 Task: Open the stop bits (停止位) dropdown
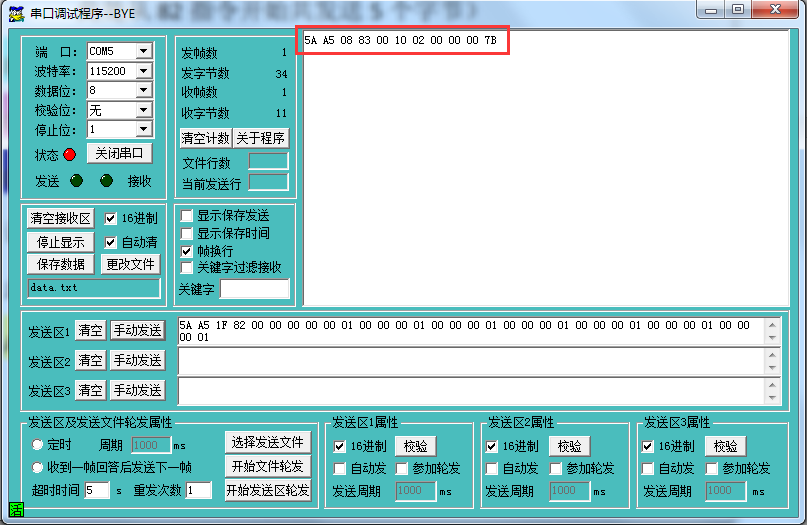point(144,129)
